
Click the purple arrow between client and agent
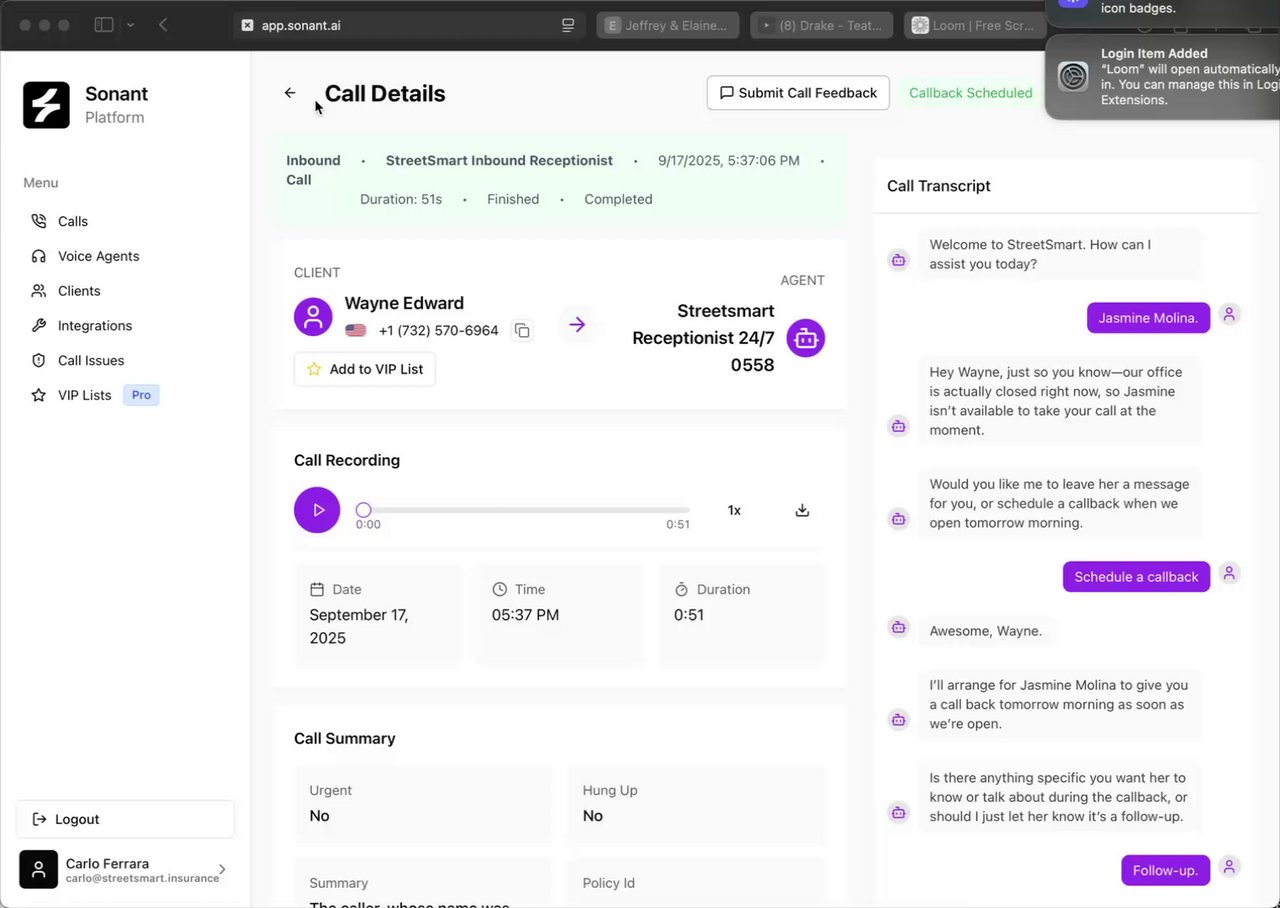577,324
